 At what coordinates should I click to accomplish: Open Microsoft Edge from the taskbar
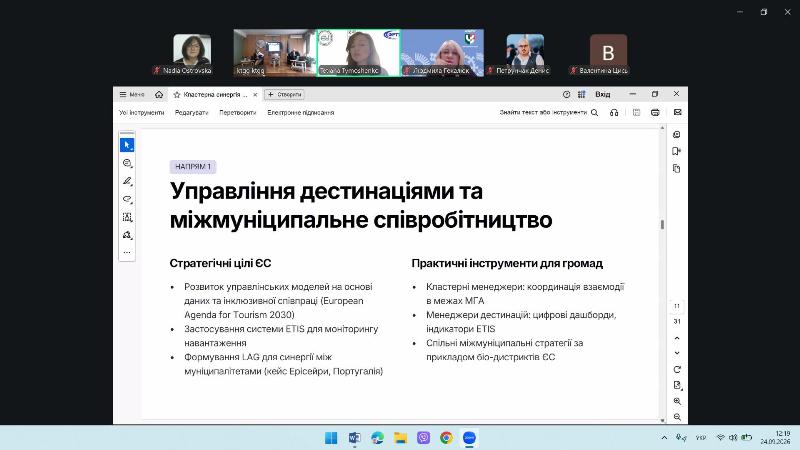(x=378, y=438)
